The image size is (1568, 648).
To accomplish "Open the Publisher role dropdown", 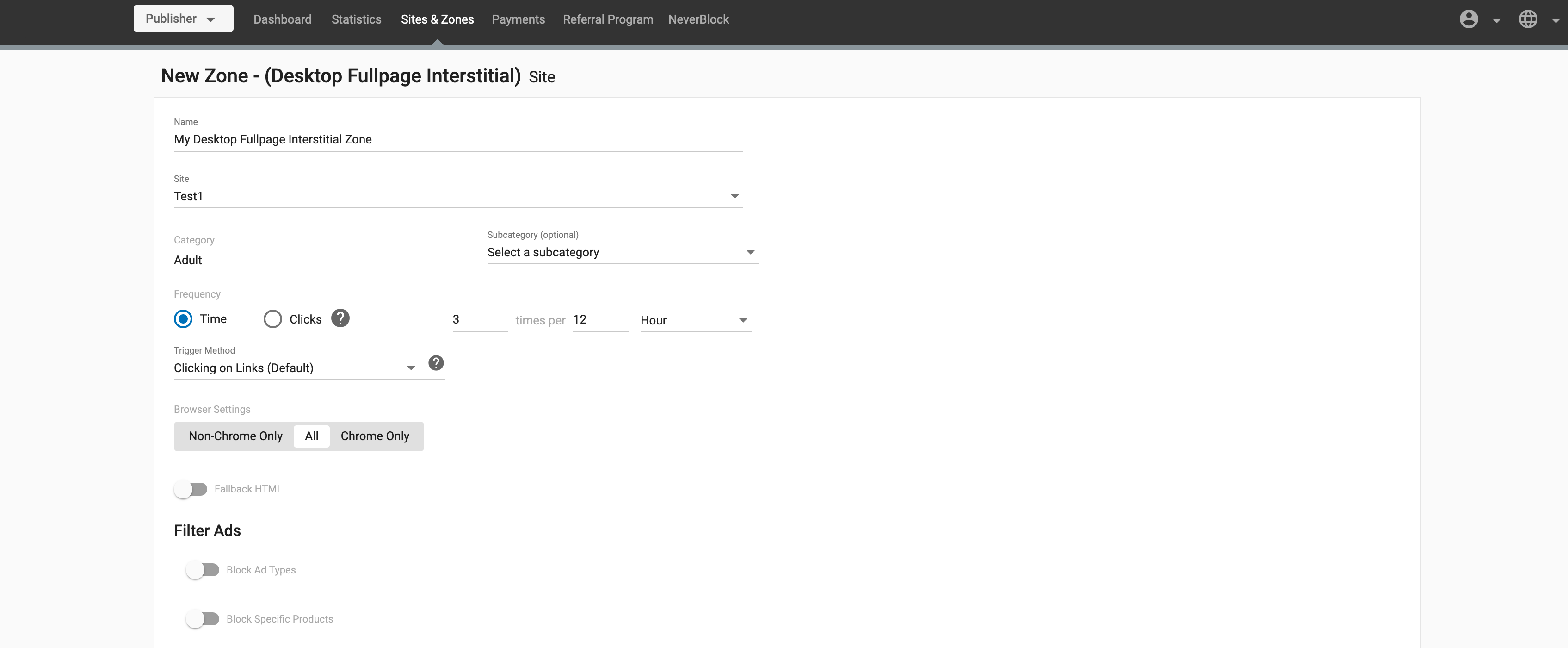I will click(183, 19).
